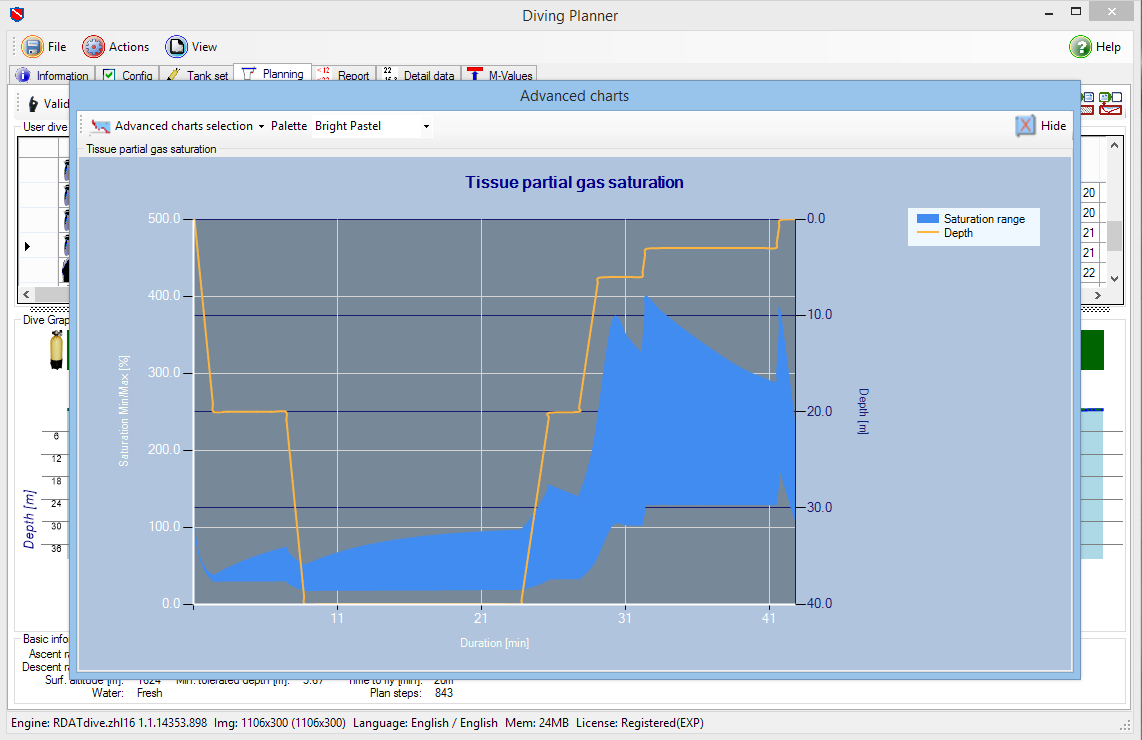Expand the Advanced charts selection dropdown
The image size is (1142, 740).
pos(261,127)
